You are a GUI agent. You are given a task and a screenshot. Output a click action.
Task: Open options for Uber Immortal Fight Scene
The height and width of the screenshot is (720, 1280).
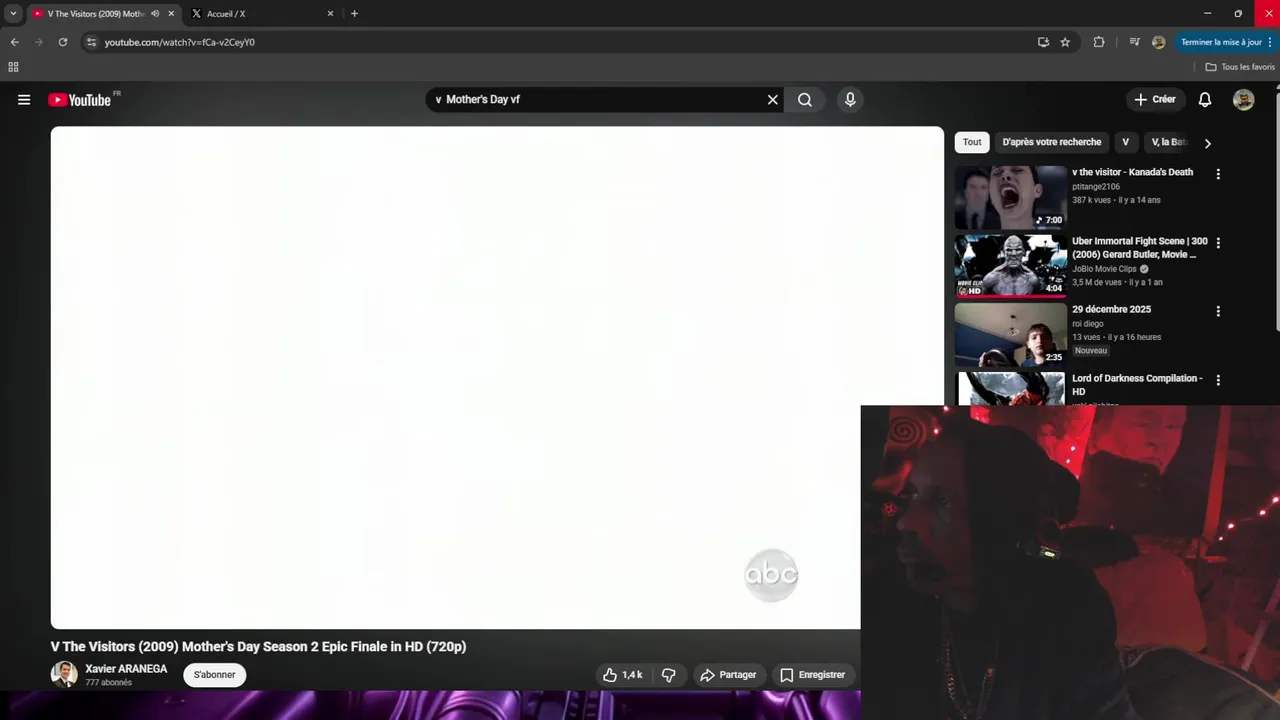1217,243
